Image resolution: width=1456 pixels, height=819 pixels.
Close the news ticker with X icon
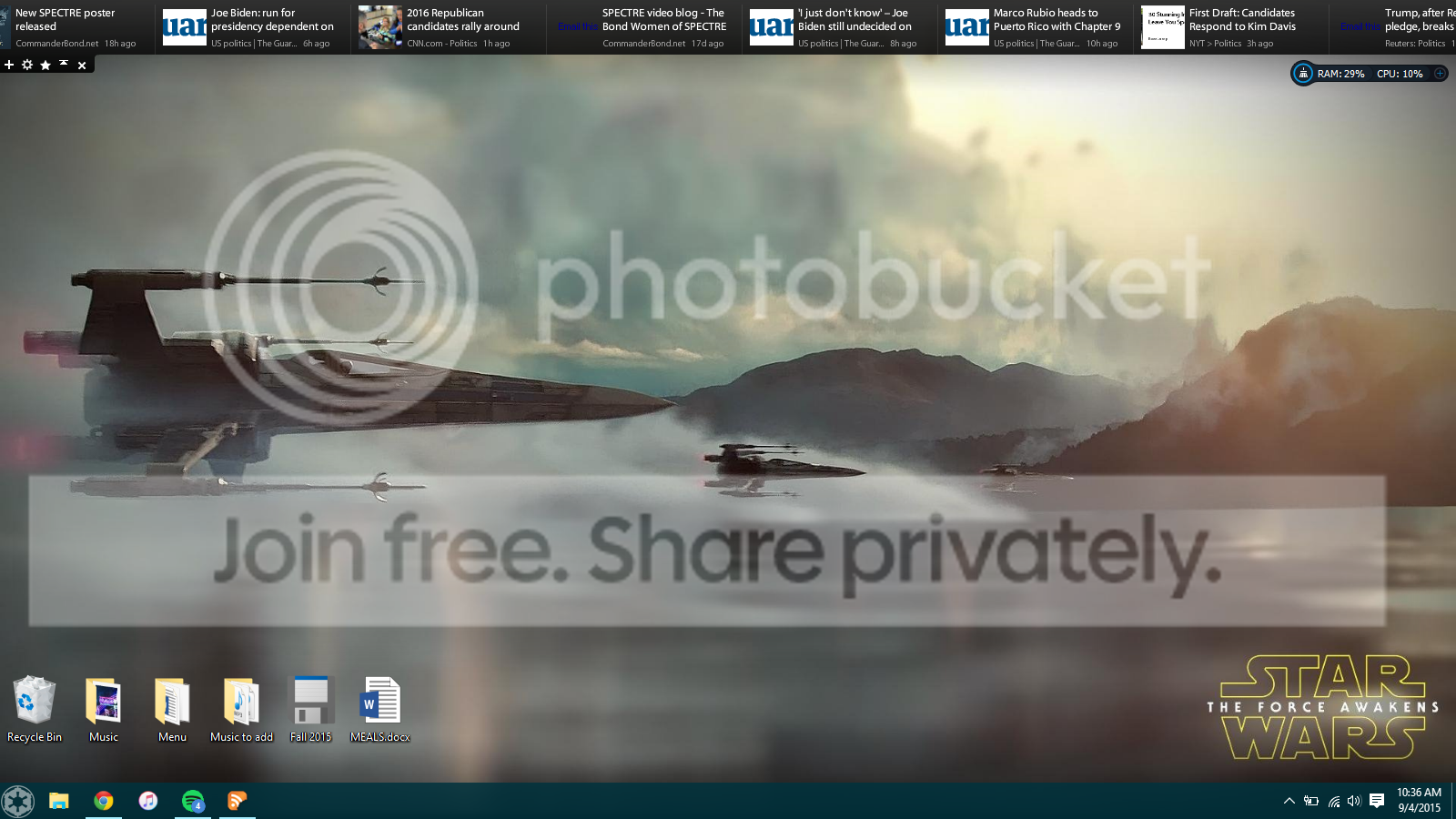pyautogui.click(x=82, y=65)
